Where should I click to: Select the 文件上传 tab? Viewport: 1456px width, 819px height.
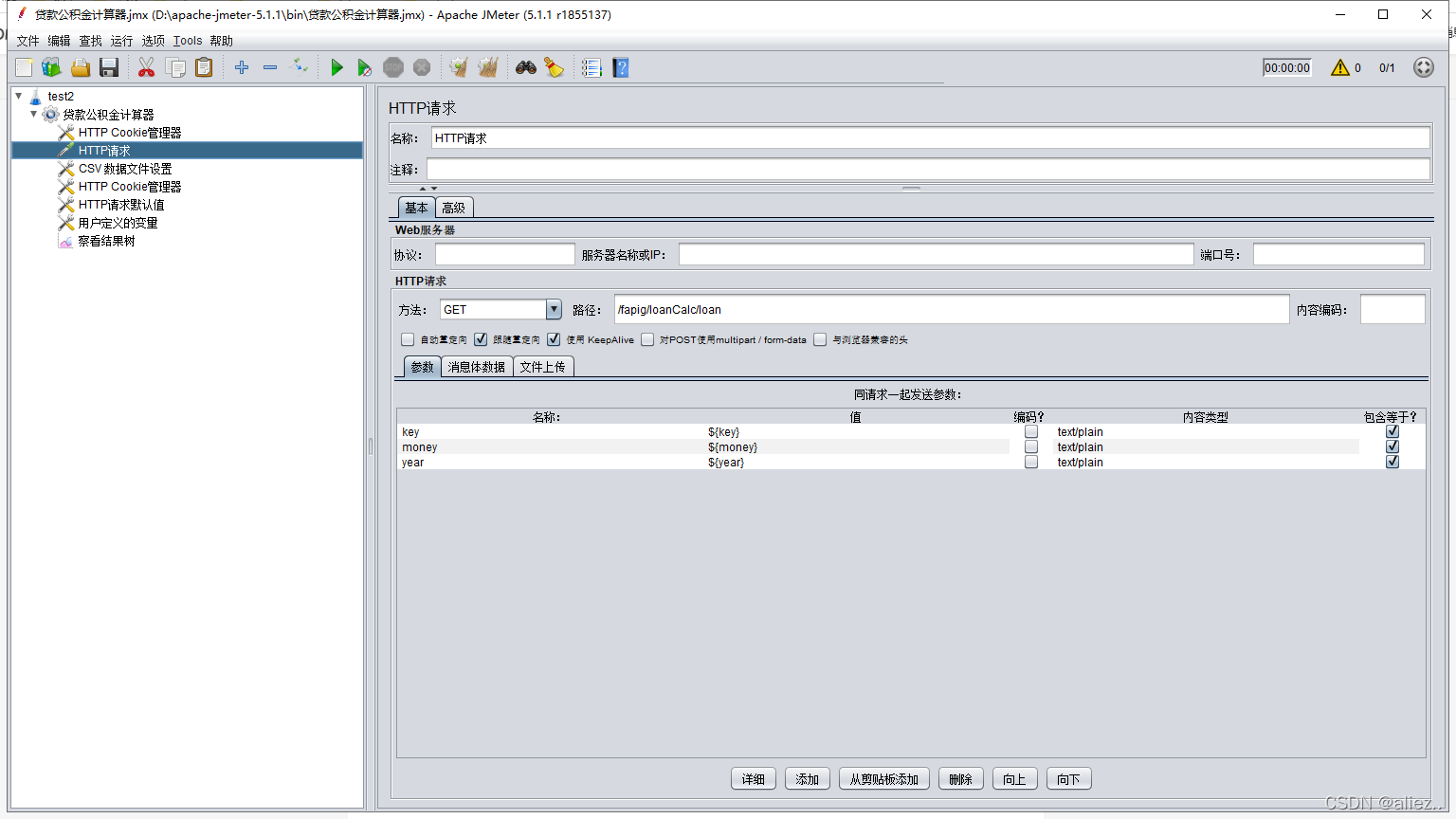click(543, 367)
